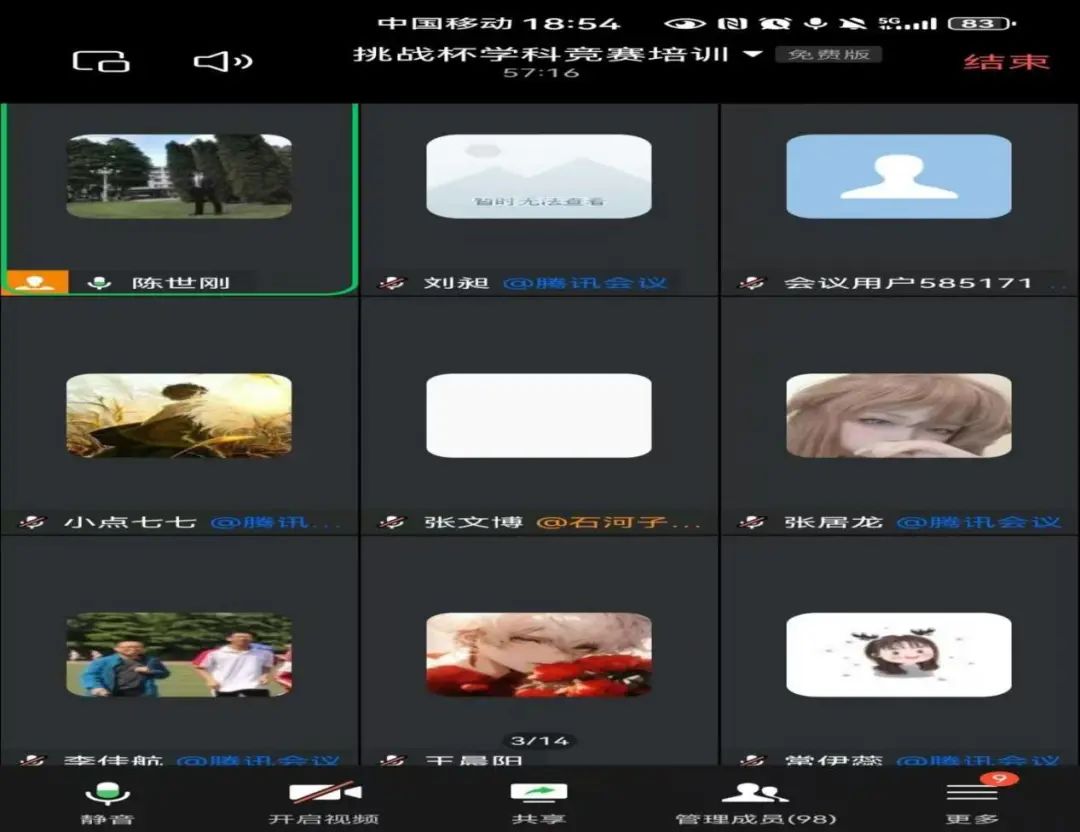1080x832 pixels.
Task: Select 小点七七's avatar thumbnail
Action: [x=179, y=415]
